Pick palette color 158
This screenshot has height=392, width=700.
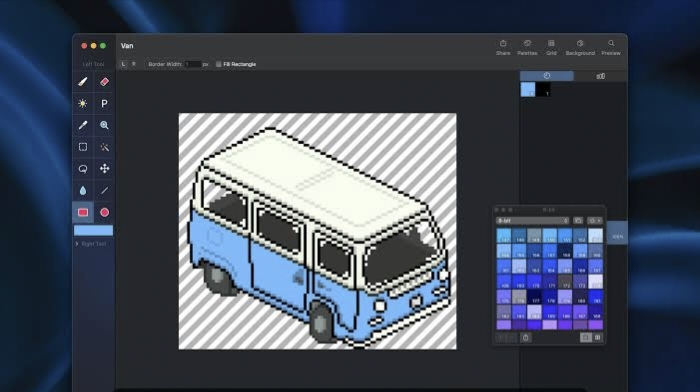(565, 251)
